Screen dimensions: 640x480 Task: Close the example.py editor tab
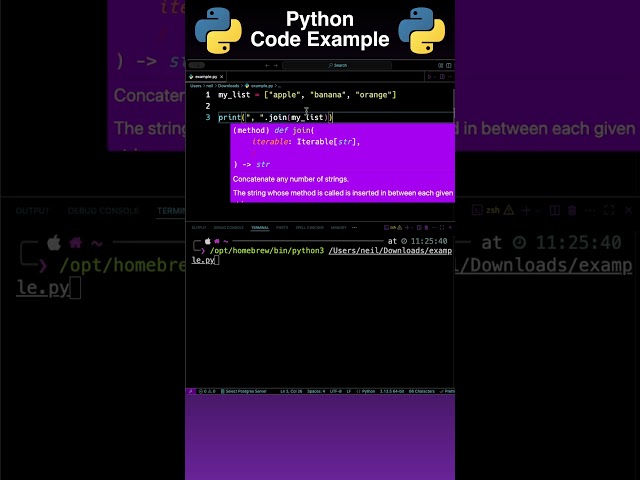click(222, 77)
